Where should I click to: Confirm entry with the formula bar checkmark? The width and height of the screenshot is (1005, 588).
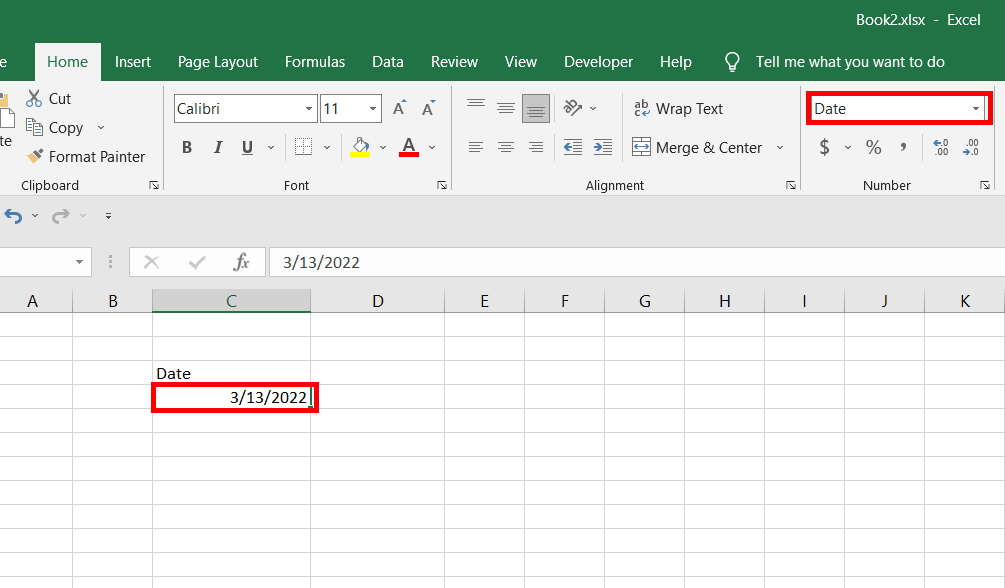(x=197, y=262)
